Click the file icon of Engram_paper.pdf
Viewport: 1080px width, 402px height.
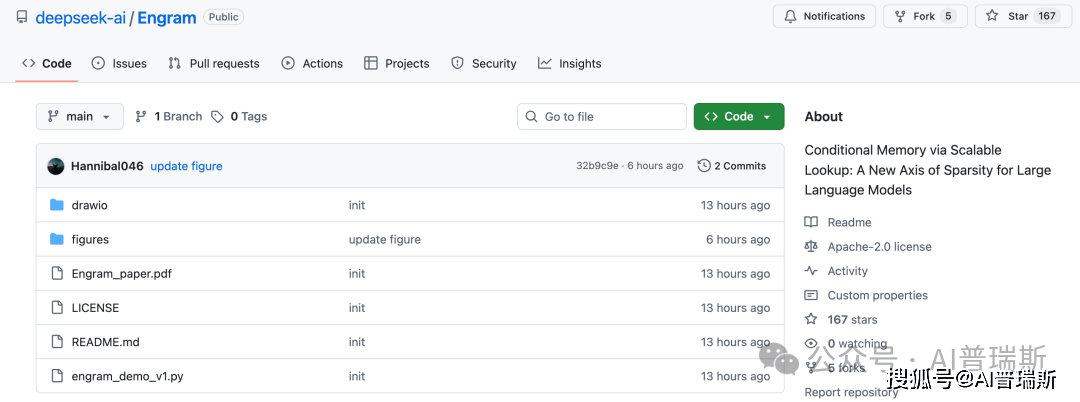pyautogui.click(x=57, y=273)
